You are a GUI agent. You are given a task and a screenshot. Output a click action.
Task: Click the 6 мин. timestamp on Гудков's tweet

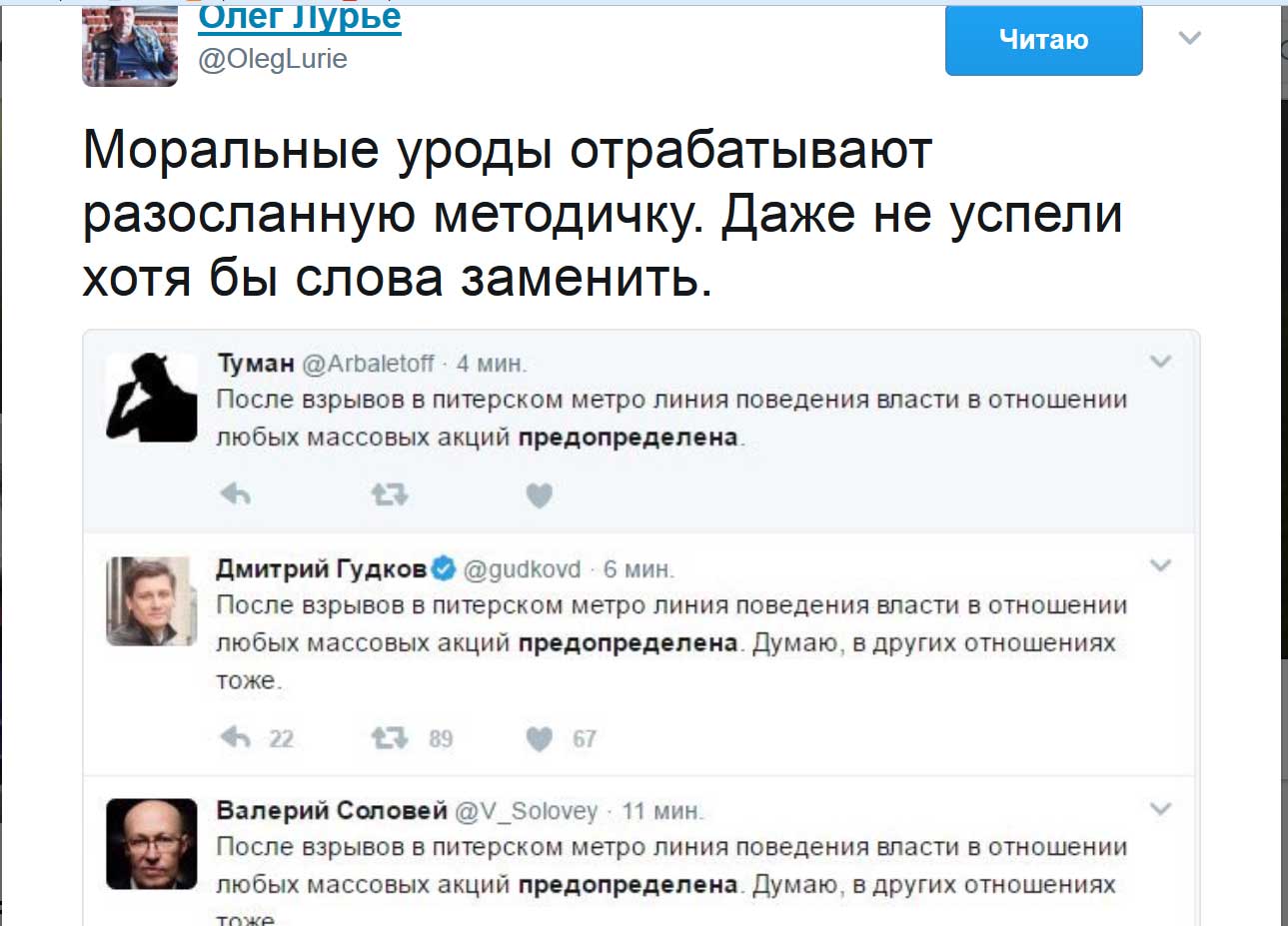639,569
